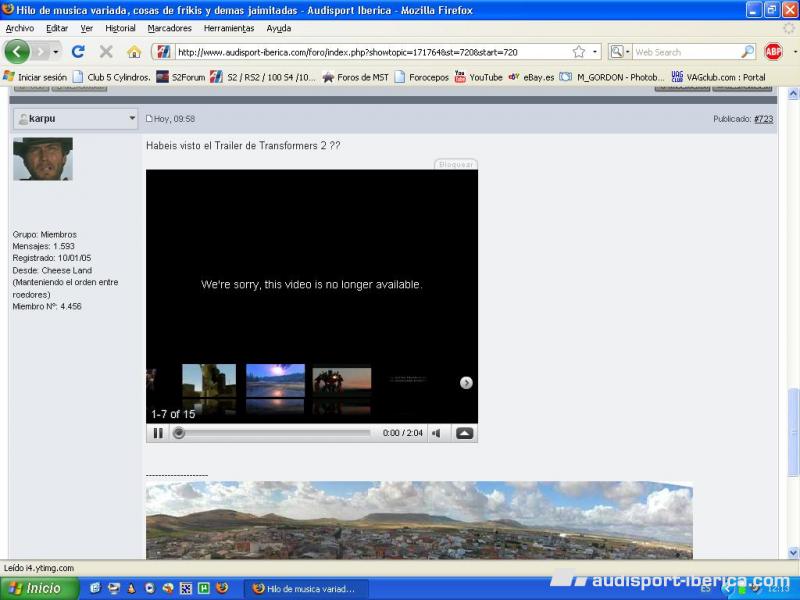Click the browser Back arrow button
Screen dimensions: 800x600
coord(17,51)
